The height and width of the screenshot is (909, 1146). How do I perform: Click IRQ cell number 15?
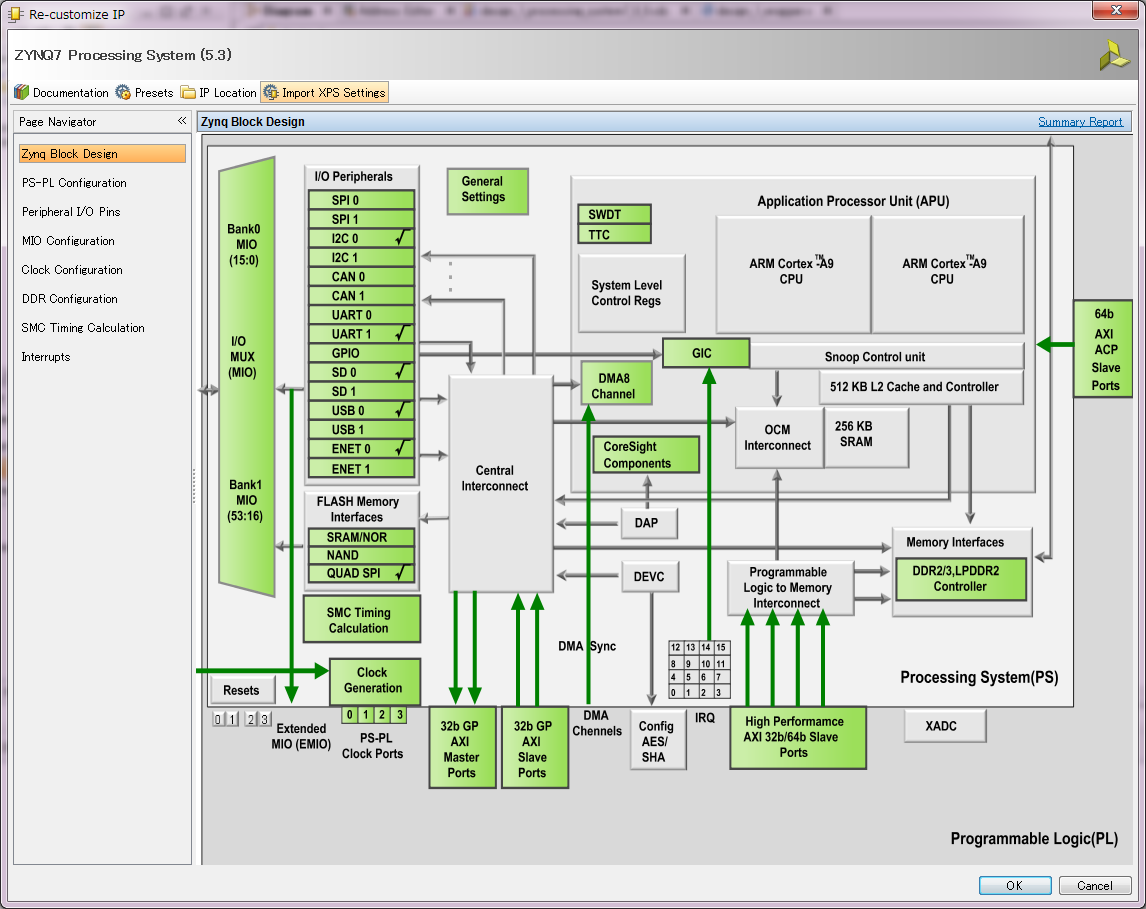pyautogui.click(x=721, y=647)
